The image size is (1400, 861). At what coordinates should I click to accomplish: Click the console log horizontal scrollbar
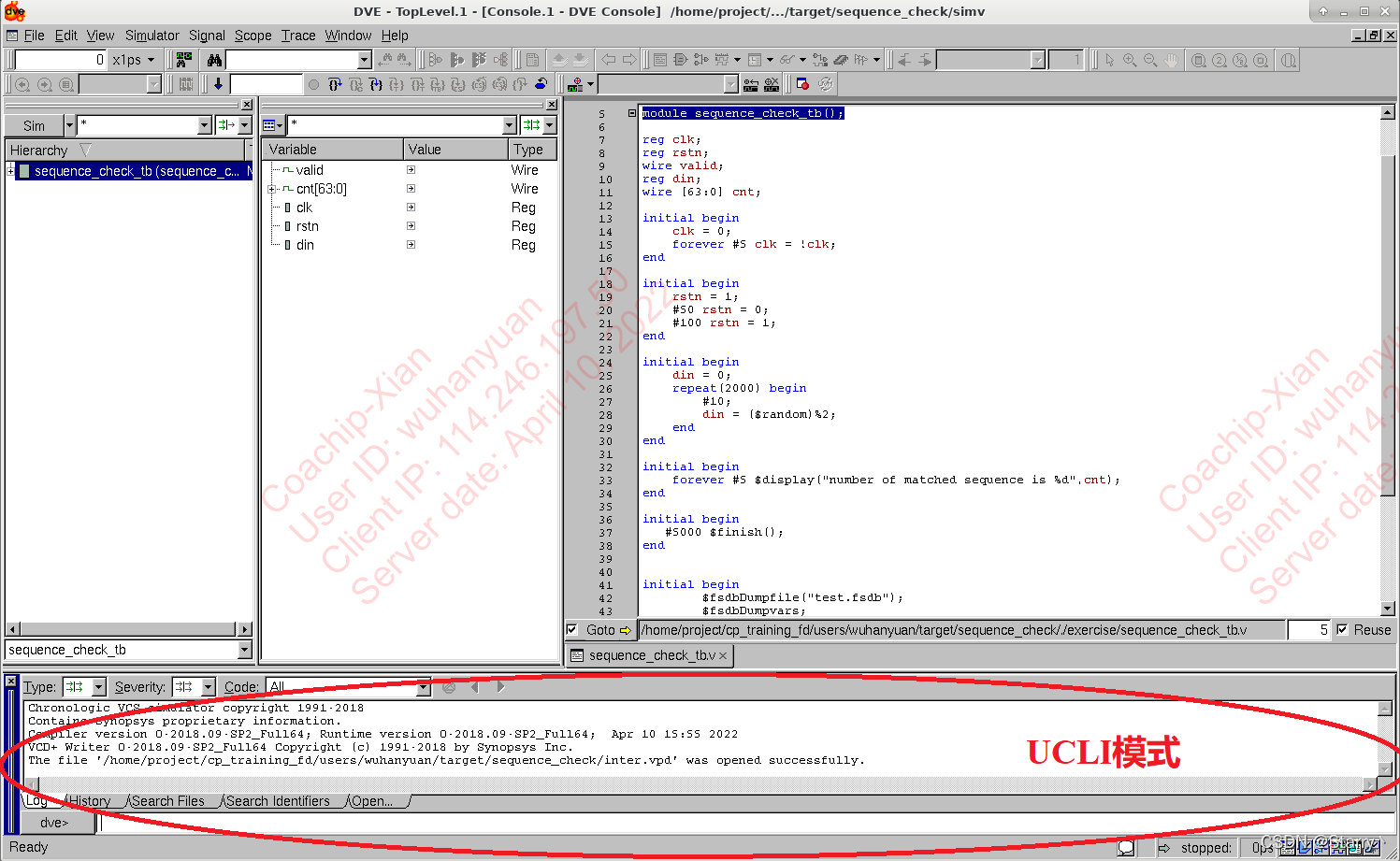coord(701,784)
